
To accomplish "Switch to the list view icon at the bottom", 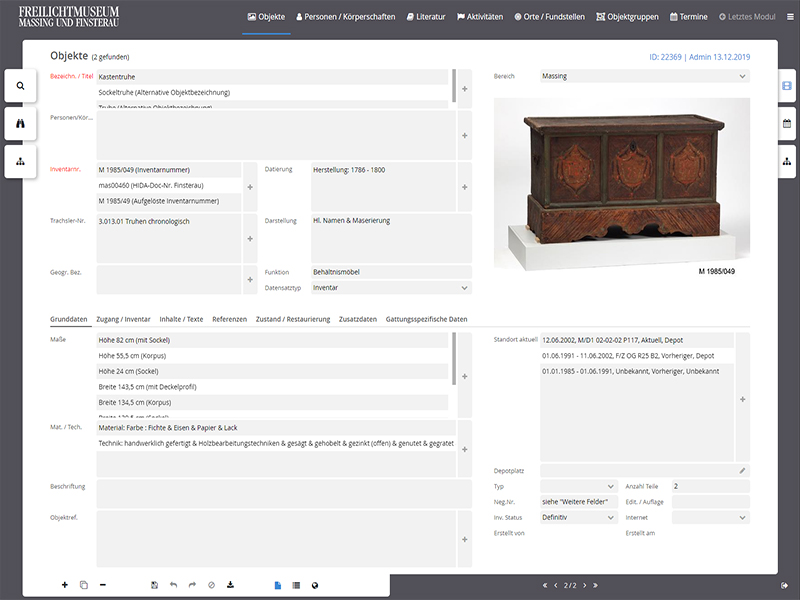I will pos(297,585).
